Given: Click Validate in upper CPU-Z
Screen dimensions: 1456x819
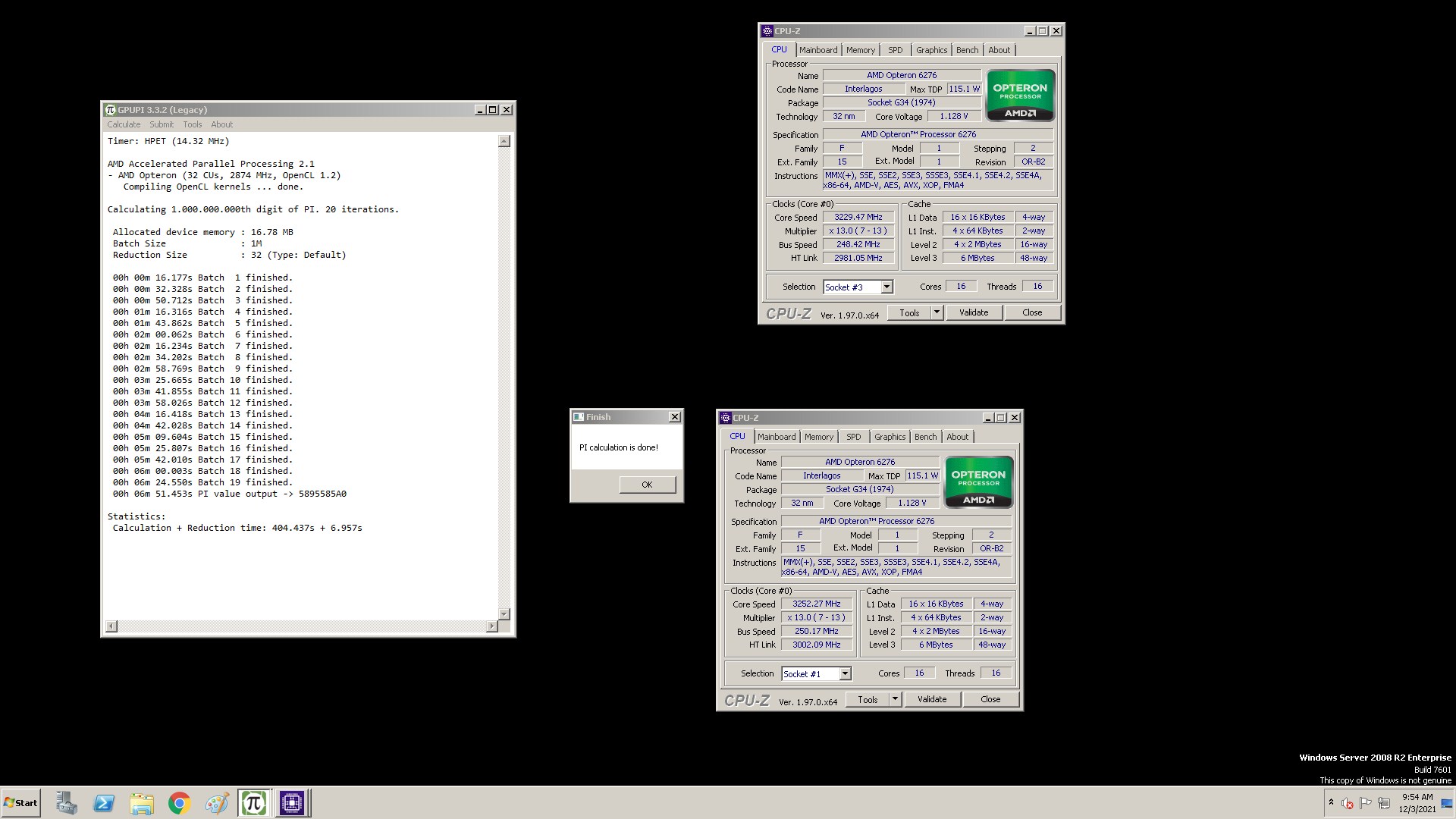Looking at the screenshot, I should coord(974,312).
